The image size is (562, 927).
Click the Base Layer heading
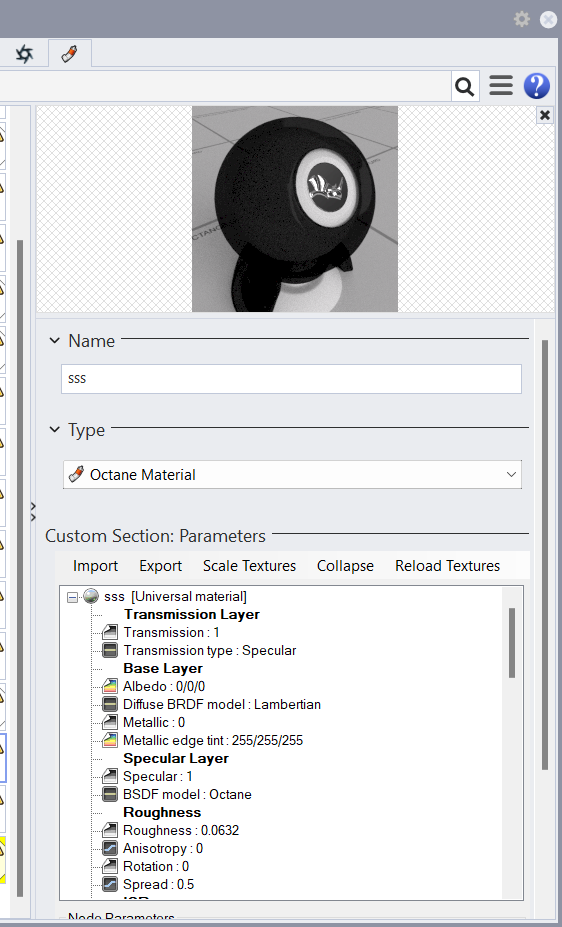pos(163,668)
